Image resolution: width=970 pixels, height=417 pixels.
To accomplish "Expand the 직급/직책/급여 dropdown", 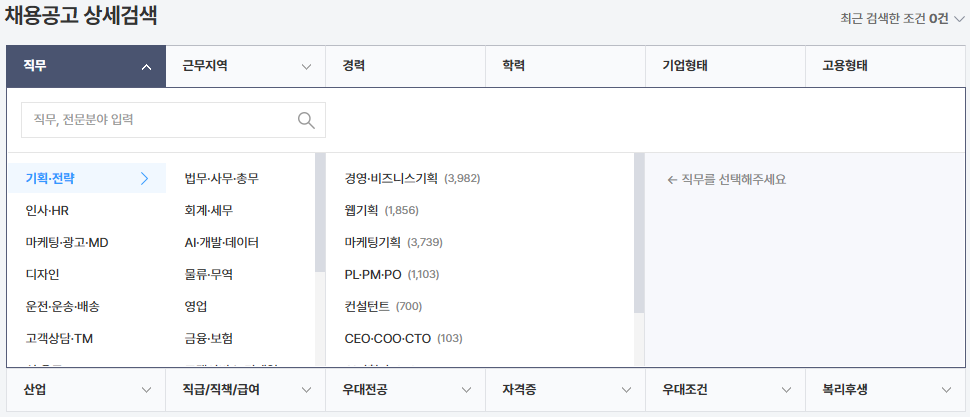I will pyautogui.click(x=306, y=390).
